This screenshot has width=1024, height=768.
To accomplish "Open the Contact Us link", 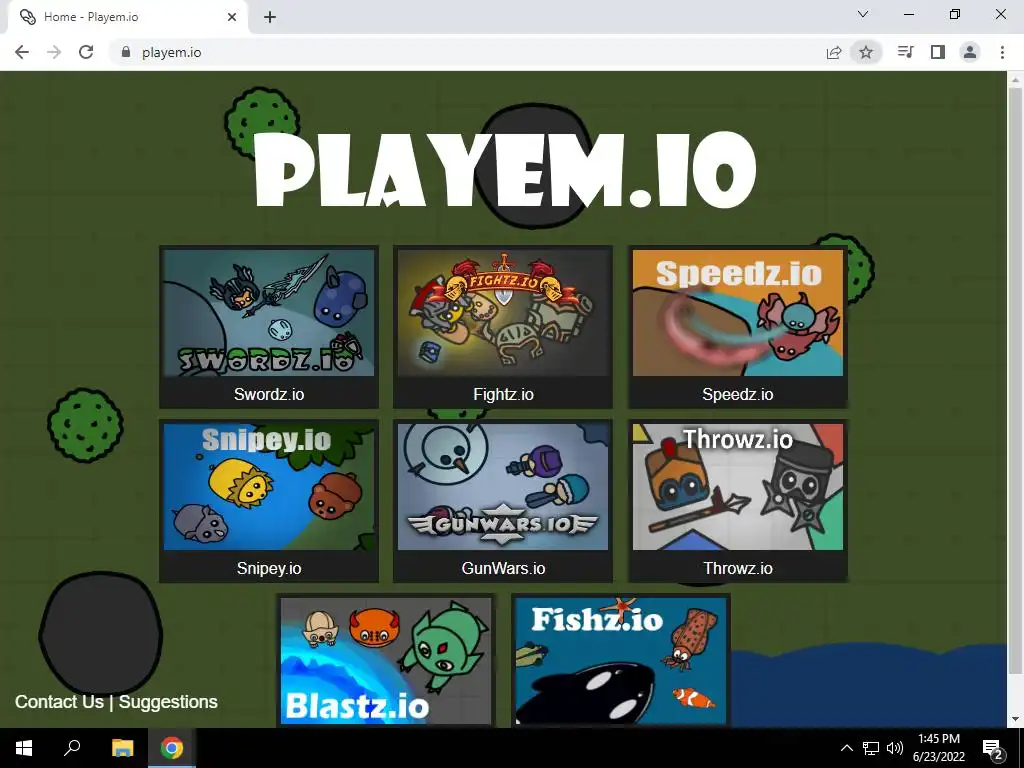I will [59, 702].
